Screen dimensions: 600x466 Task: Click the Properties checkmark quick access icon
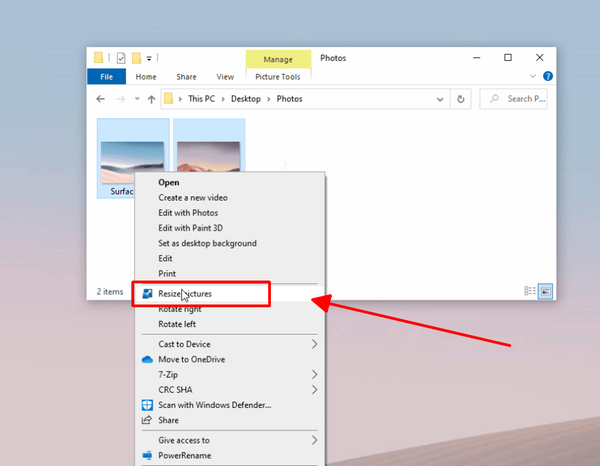[121, 58]
